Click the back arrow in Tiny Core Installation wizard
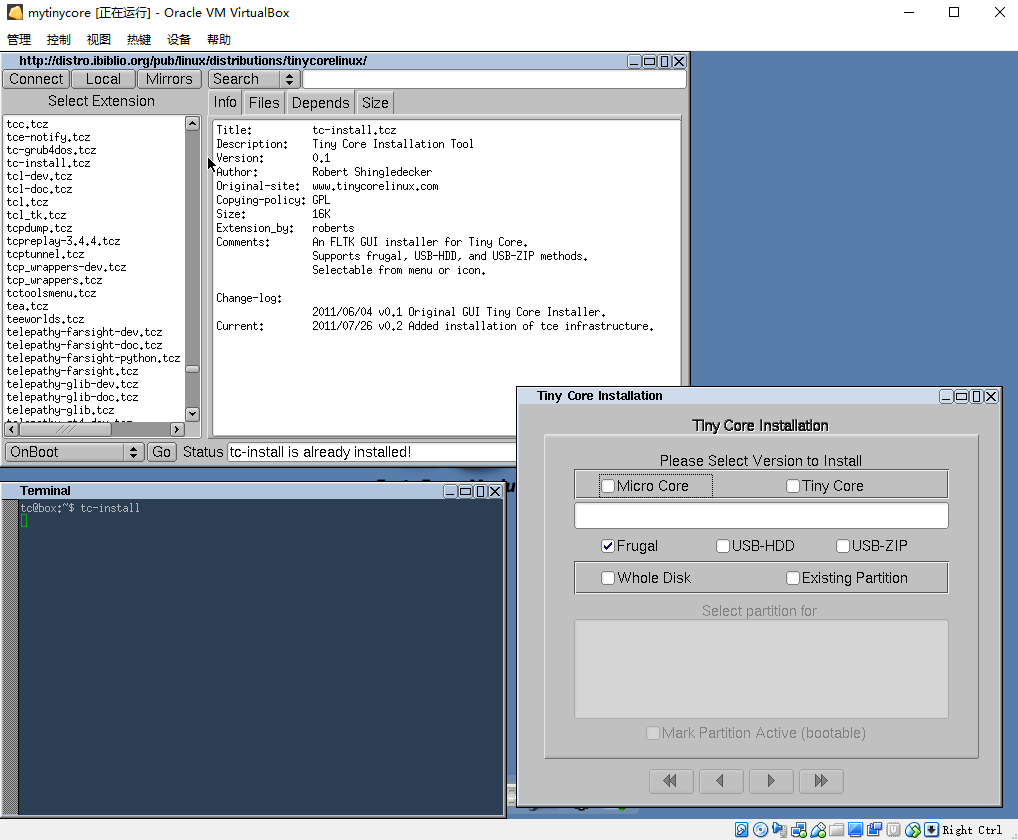The width and height of the screenshot is (1018, 840). pyautogui.click(x=721, y=781)
